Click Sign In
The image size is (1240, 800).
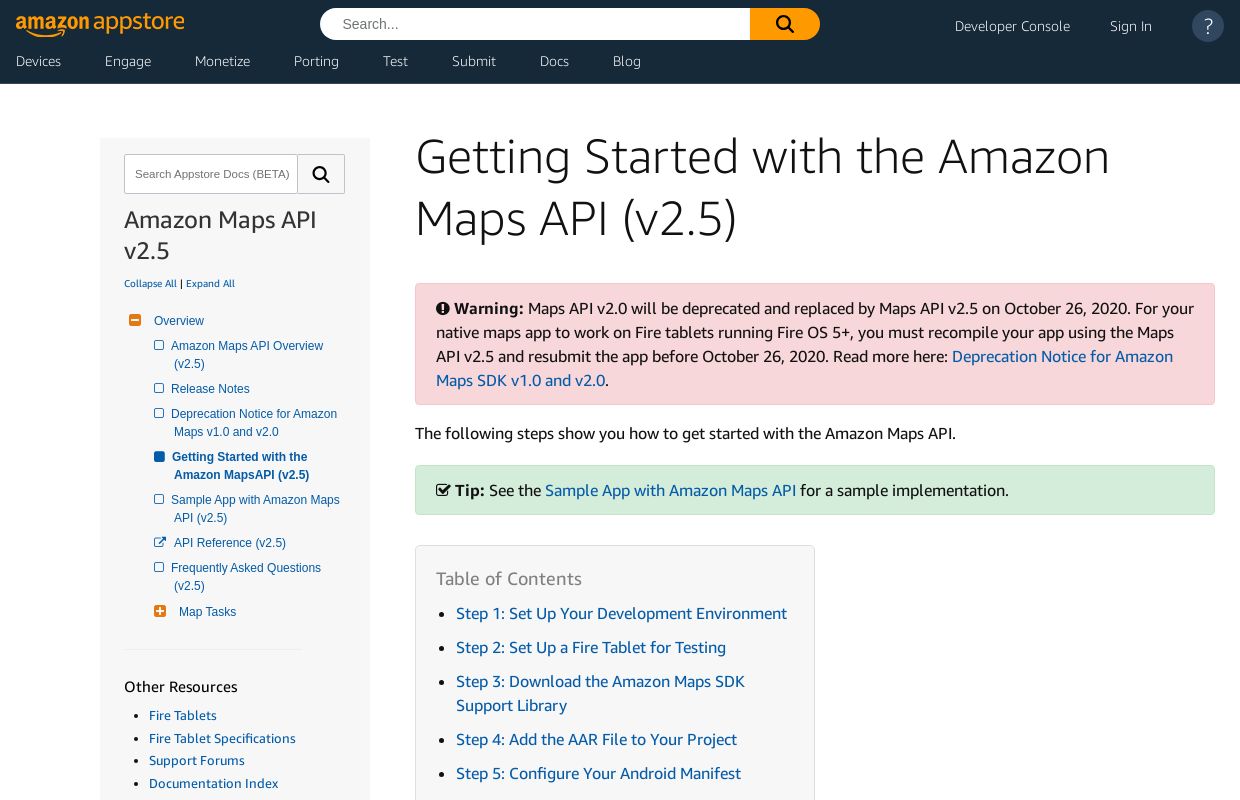tap(1131, 26)
